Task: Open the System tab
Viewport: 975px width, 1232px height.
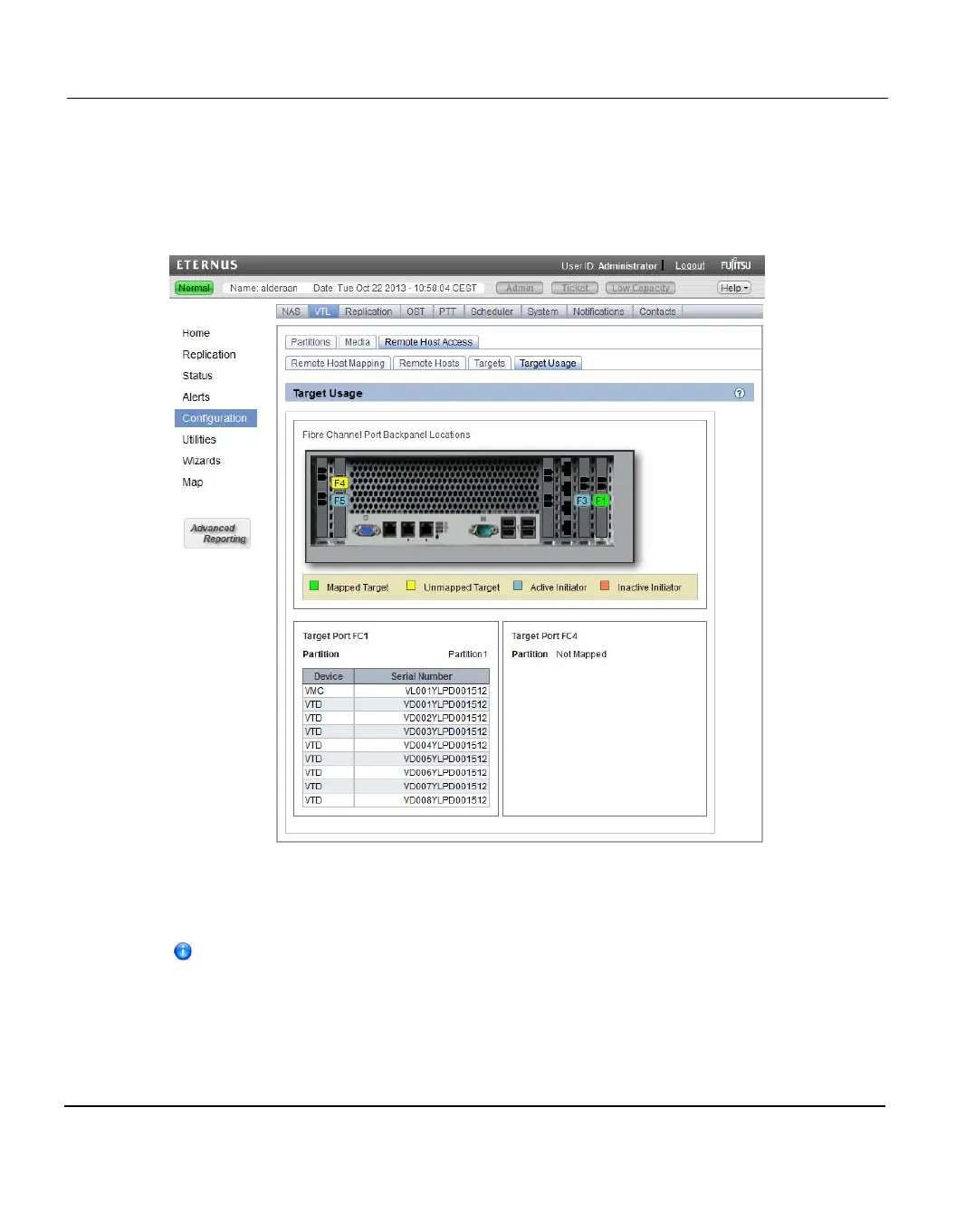Action: [543, 311]
